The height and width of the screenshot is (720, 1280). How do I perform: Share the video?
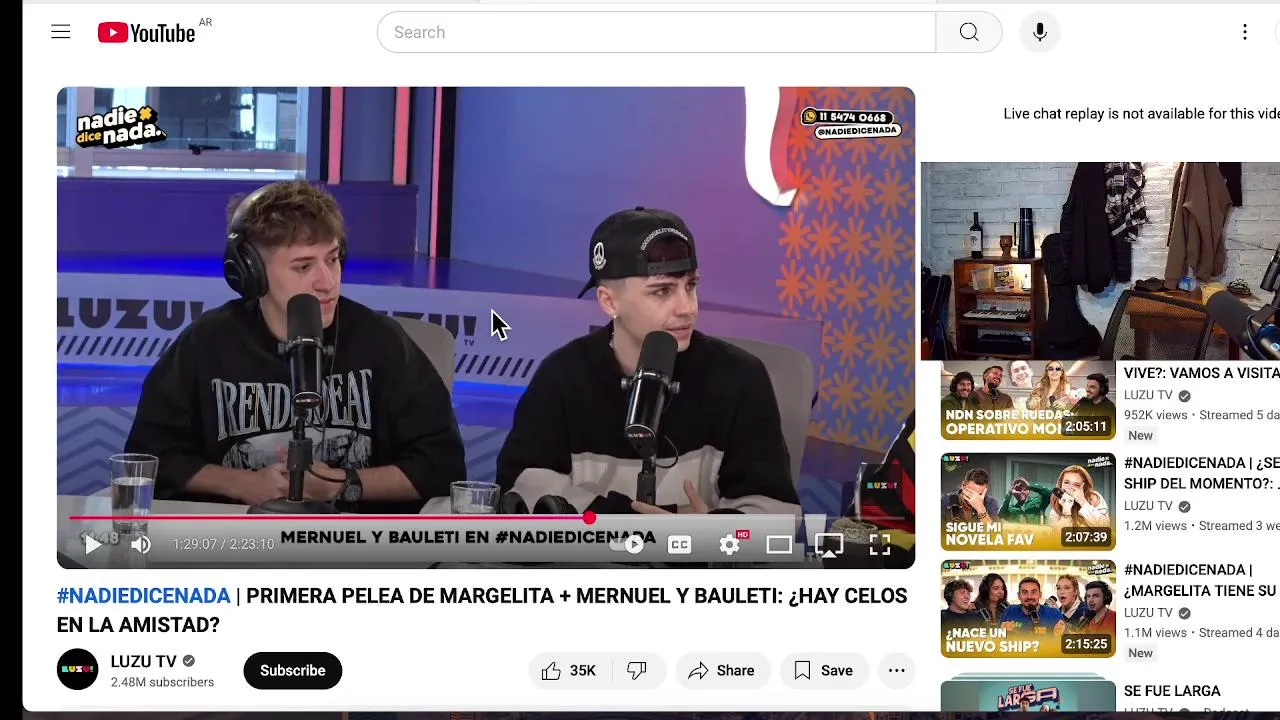(x=722, y=670)
